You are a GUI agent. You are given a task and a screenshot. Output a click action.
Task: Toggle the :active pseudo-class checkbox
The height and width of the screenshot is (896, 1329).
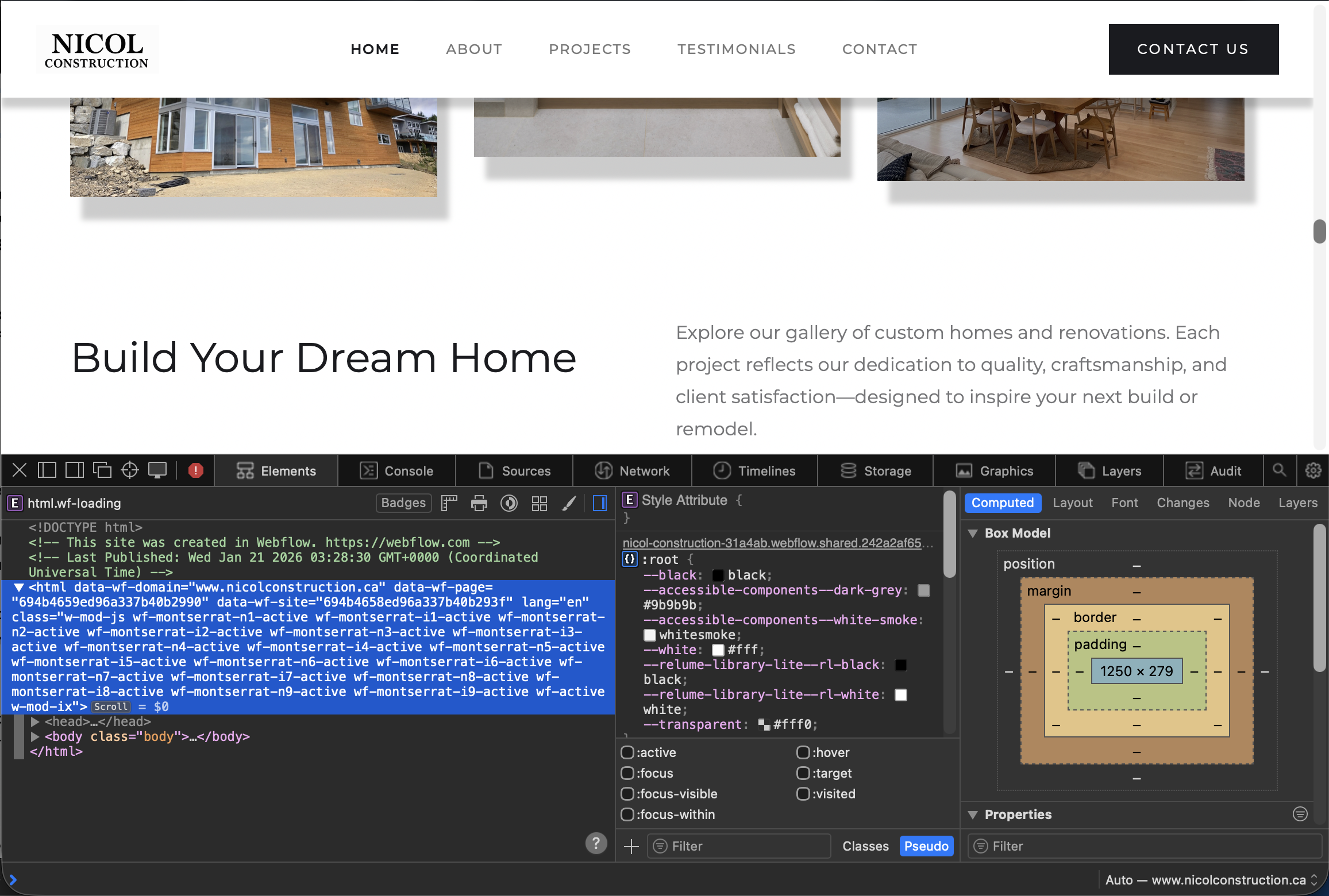(x=627, y=752)
